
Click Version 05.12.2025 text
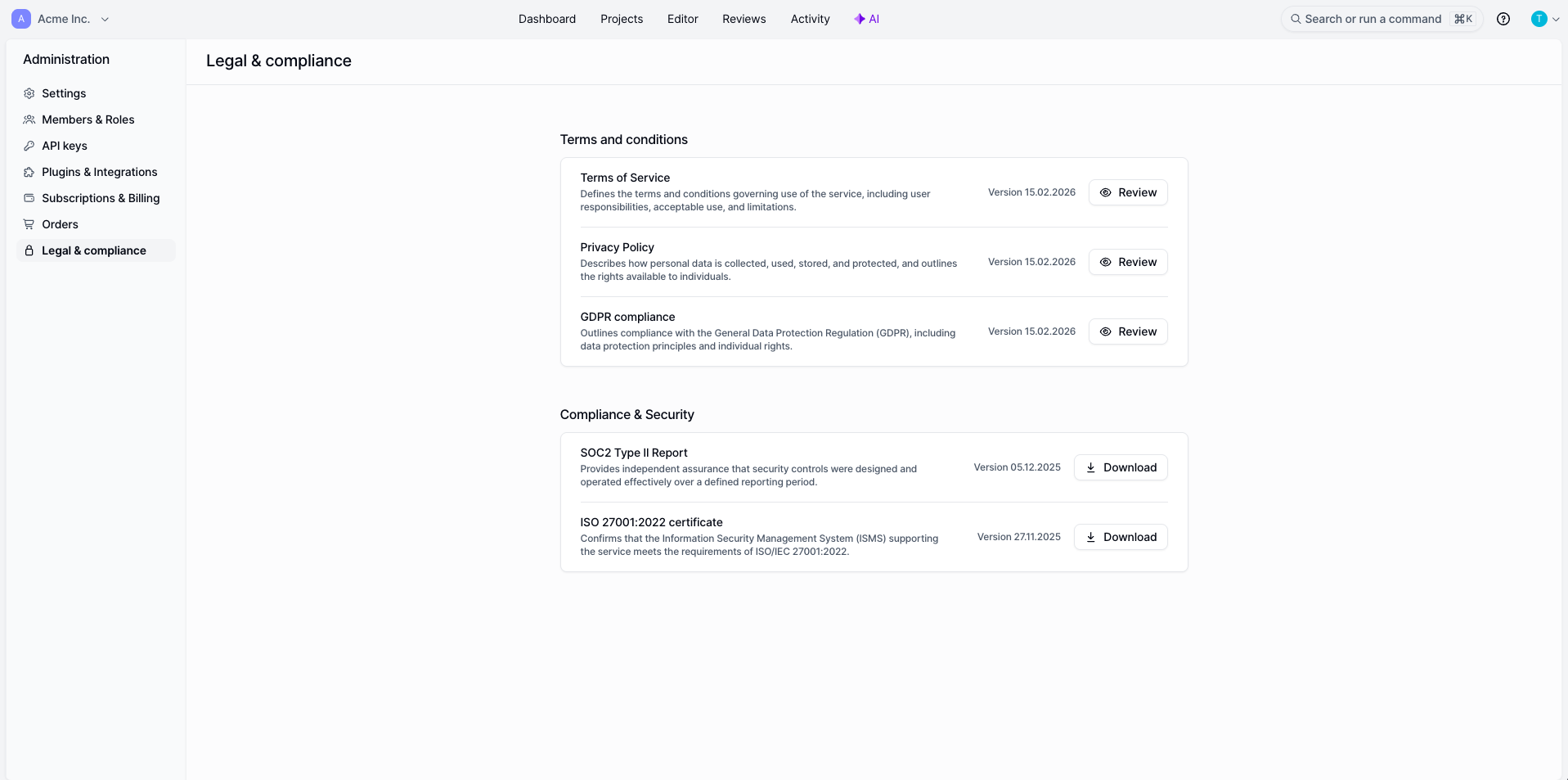click(x=1017, y=467)
